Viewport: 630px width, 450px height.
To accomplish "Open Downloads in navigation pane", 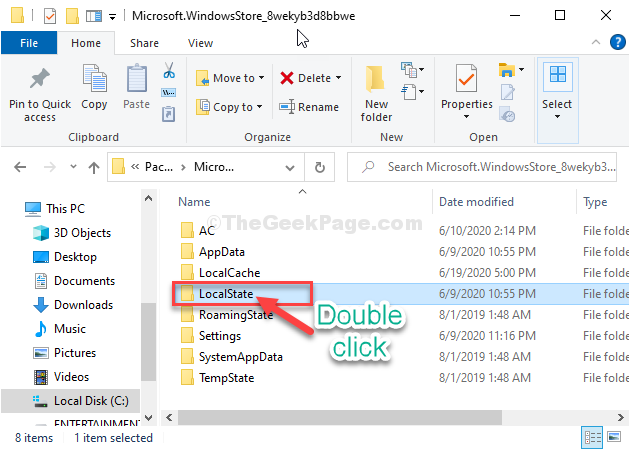I will 73,305.
